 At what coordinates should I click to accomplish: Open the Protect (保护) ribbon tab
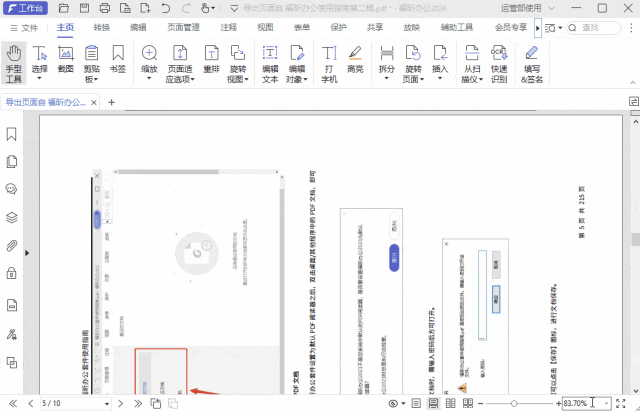338,28
